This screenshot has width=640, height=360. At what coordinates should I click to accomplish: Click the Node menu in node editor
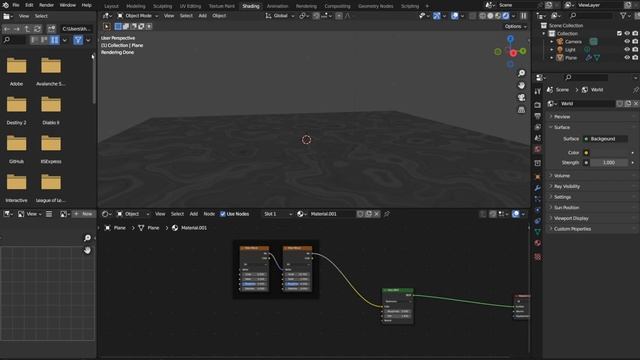click(209, 214)
